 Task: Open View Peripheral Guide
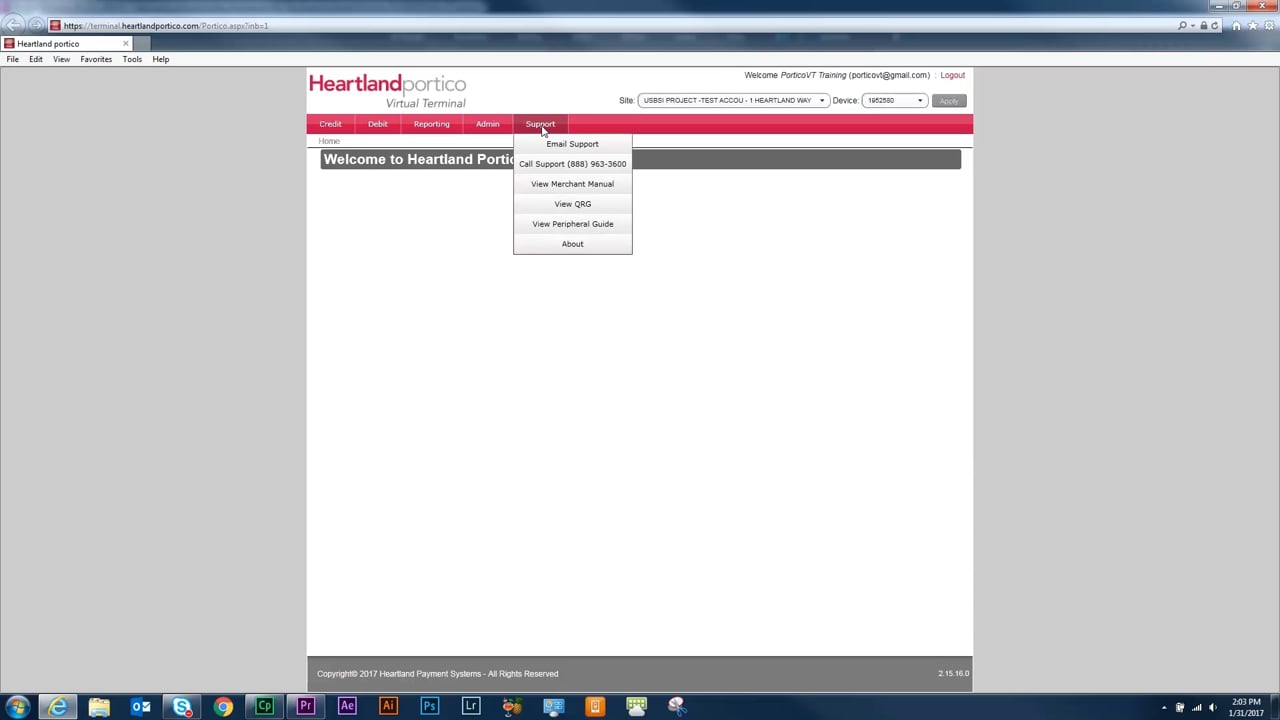point(573,224)
